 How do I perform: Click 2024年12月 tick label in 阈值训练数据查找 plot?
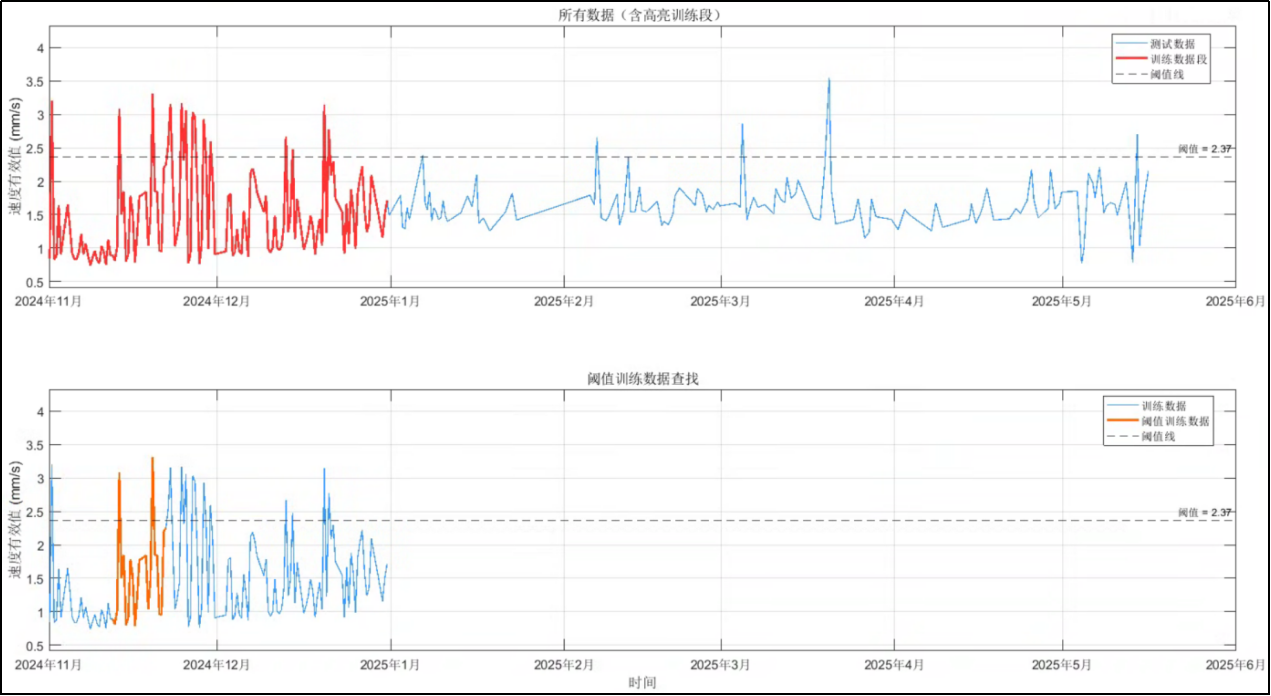pyautogui.click(x=218, y=663)
